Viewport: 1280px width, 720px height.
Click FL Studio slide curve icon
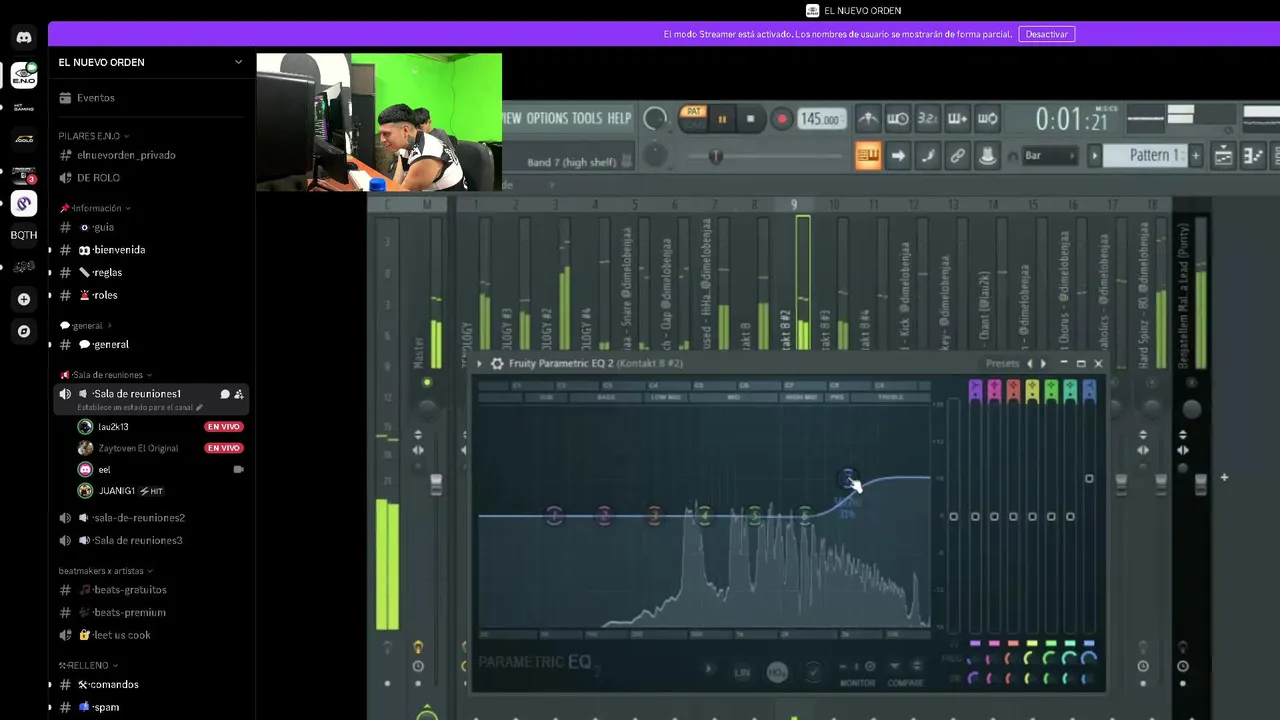(928, 156)
